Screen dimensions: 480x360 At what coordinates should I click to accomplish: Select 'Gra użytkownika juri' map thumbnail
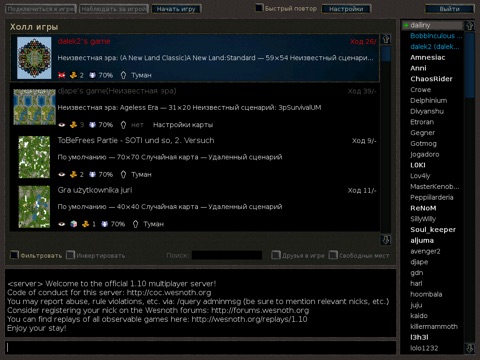point(34,207)
